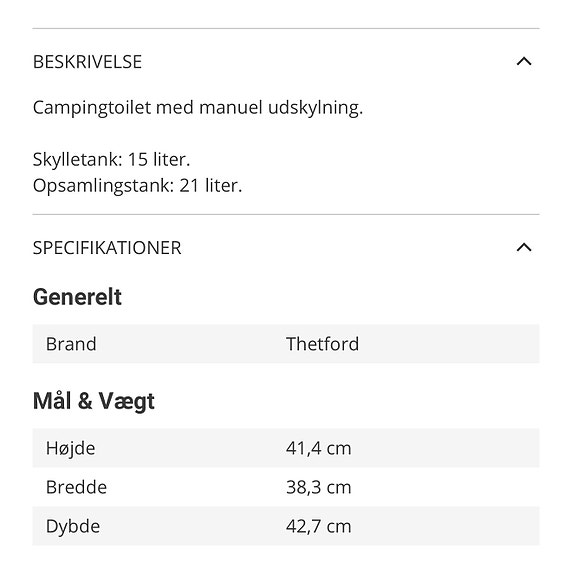Viewport: 572px width, 575px height.
Task: Click the Dybde row label
Action: [x=73, y=527]
